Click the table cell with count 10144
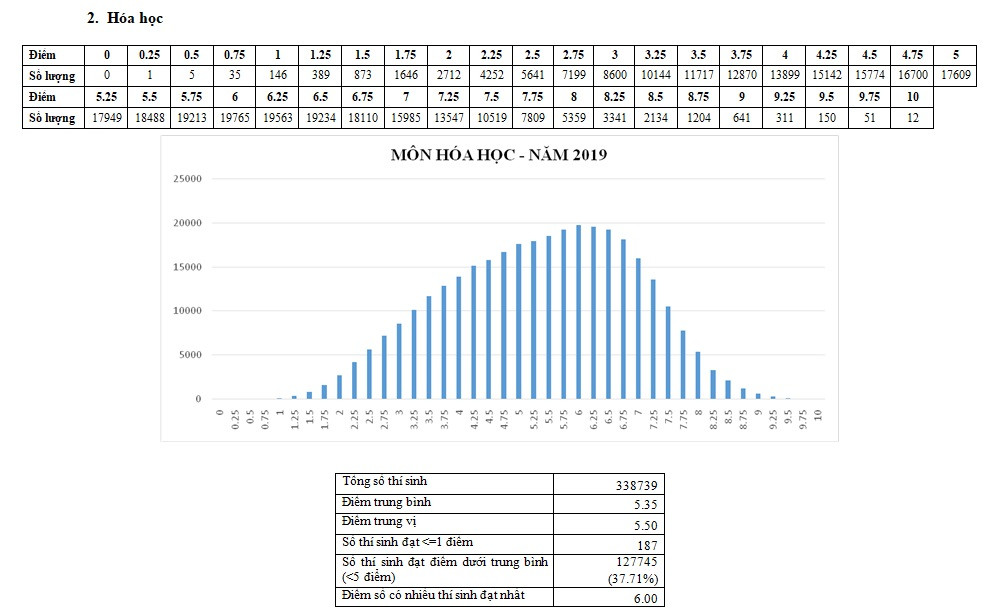Screen dimensions: 999x611 click(x=656, y=75)
